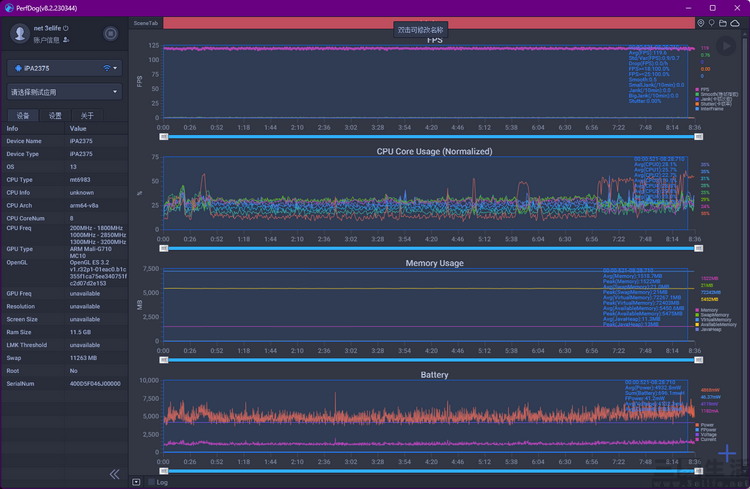This screenshot has width=750, height=489.
Task: Click the WiFi connection icon in device selector
Action: (107, 68)
